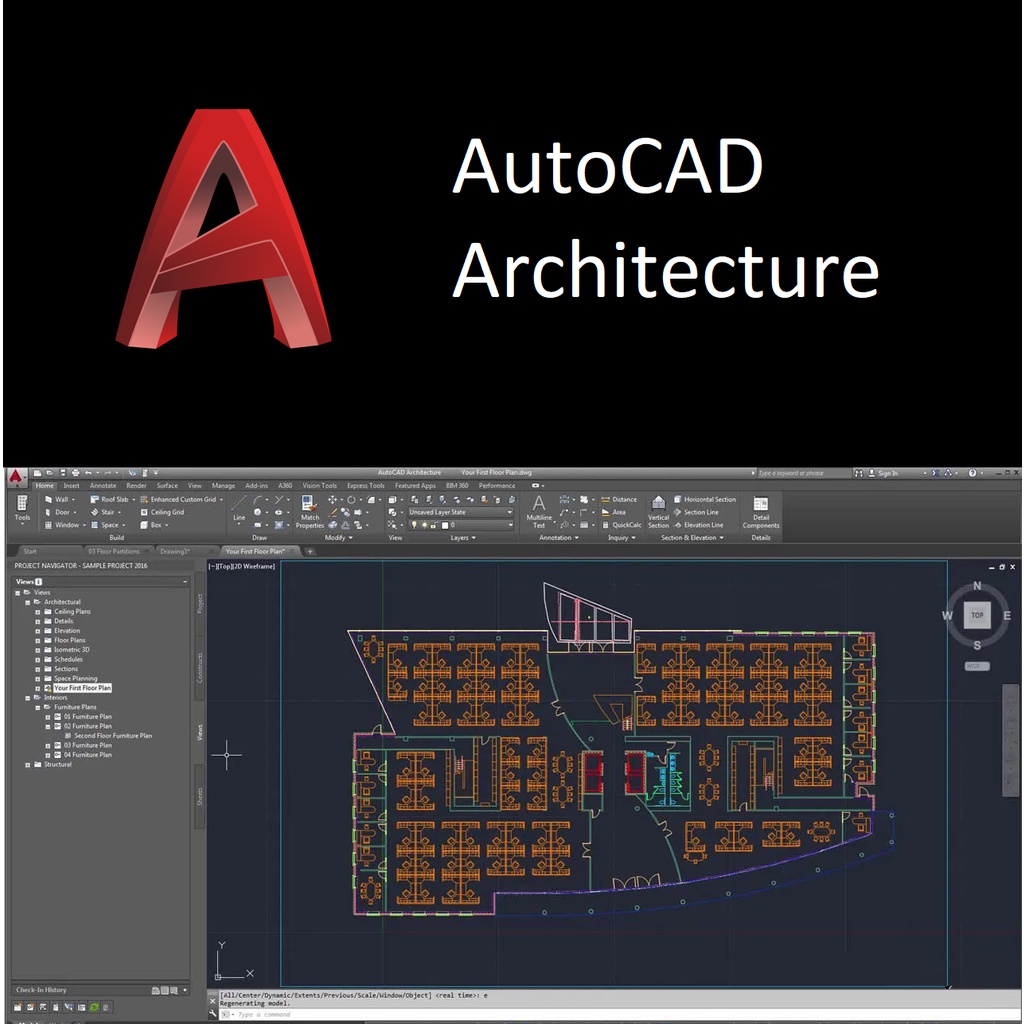Expand the Ceiling Plans folder
Viewport: 1024px width, 1024px height.
(38, 612)
